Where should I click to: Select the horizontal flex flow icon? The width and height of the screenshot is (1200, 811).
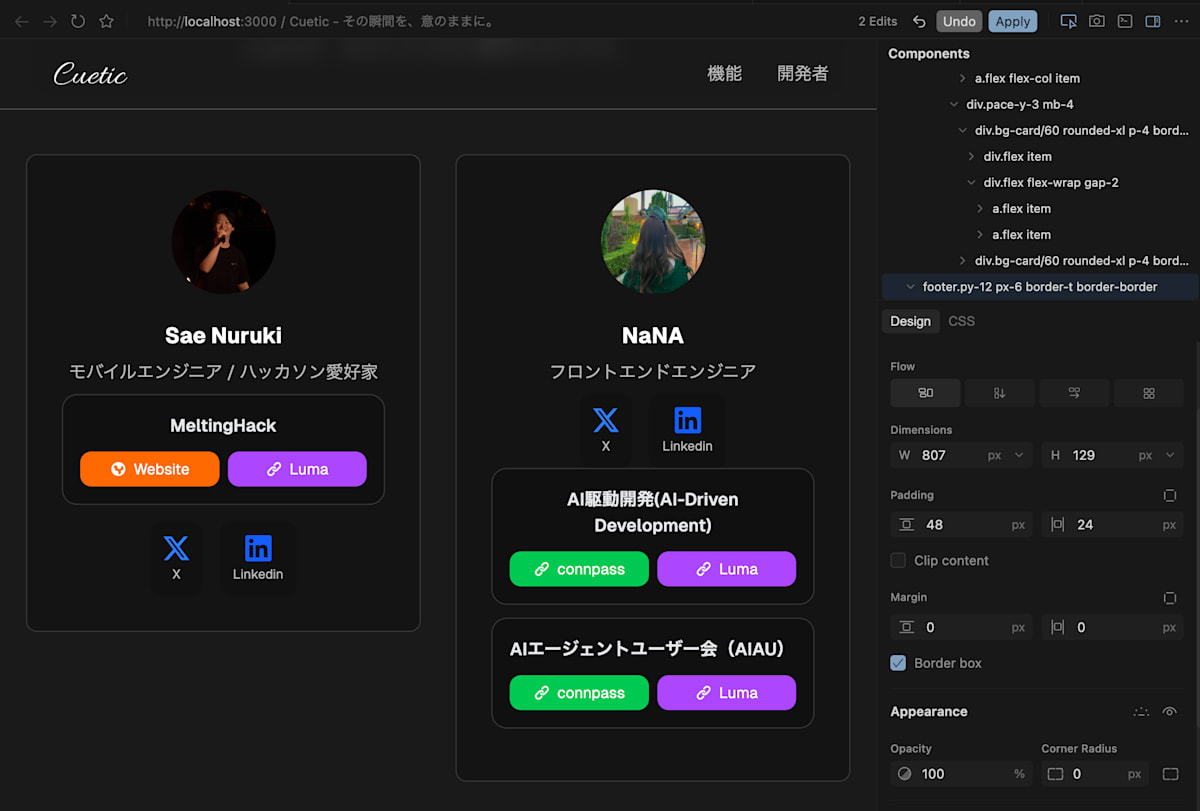(x=1074, y=393)
